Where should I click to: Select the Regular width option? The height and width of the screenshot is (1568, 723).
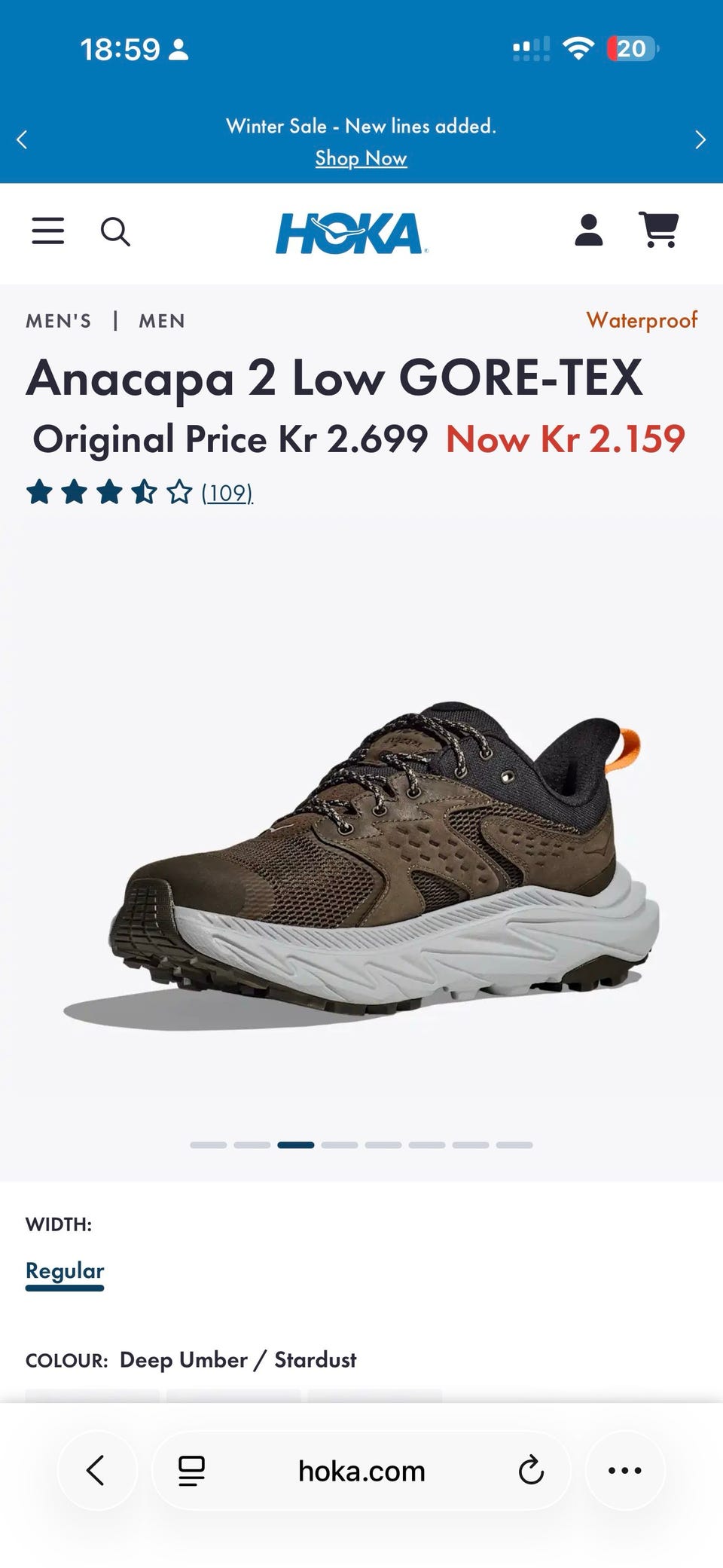(x=65, y=1271)
